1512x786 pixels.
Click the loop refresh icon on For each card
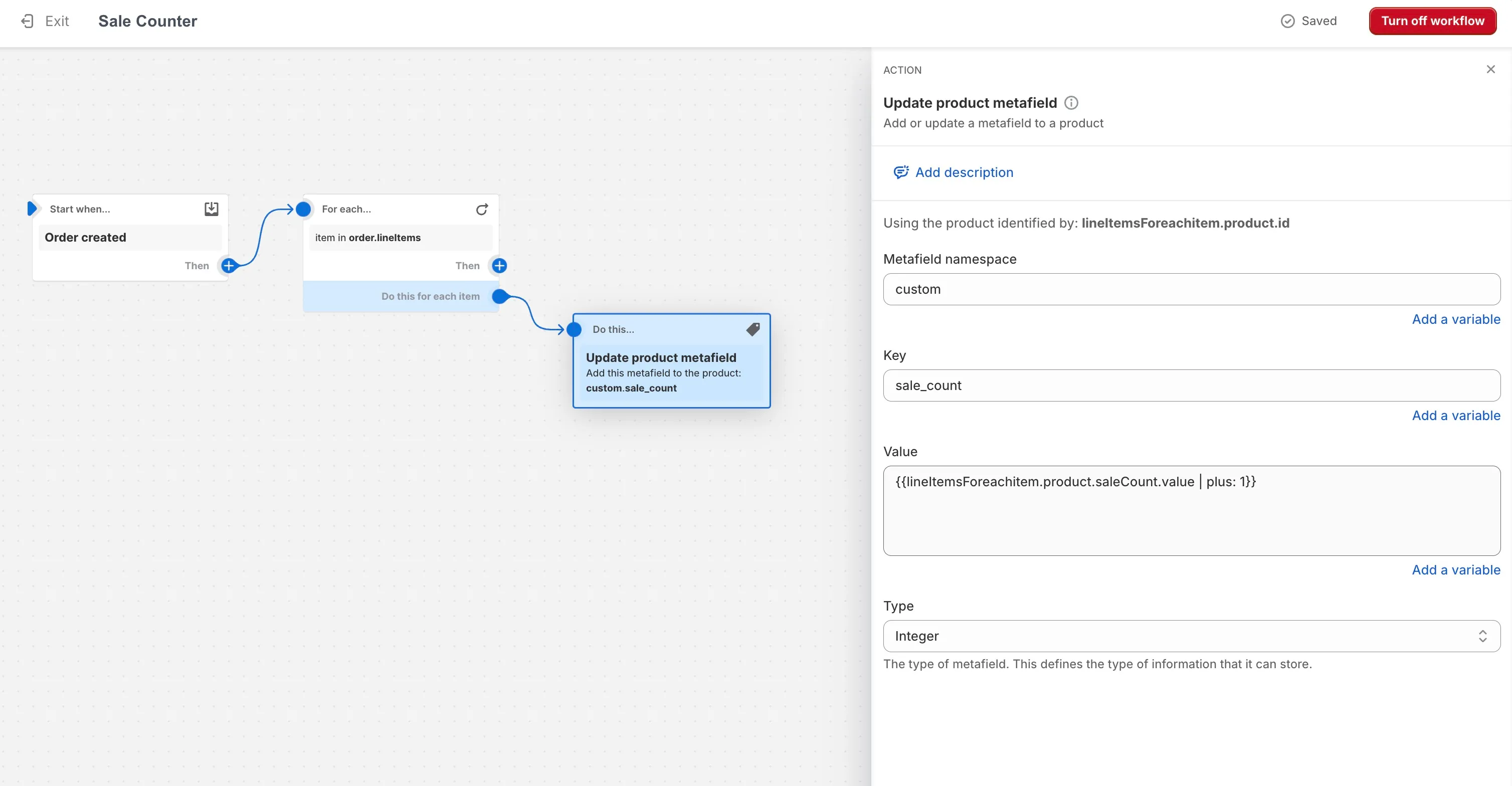482,209
